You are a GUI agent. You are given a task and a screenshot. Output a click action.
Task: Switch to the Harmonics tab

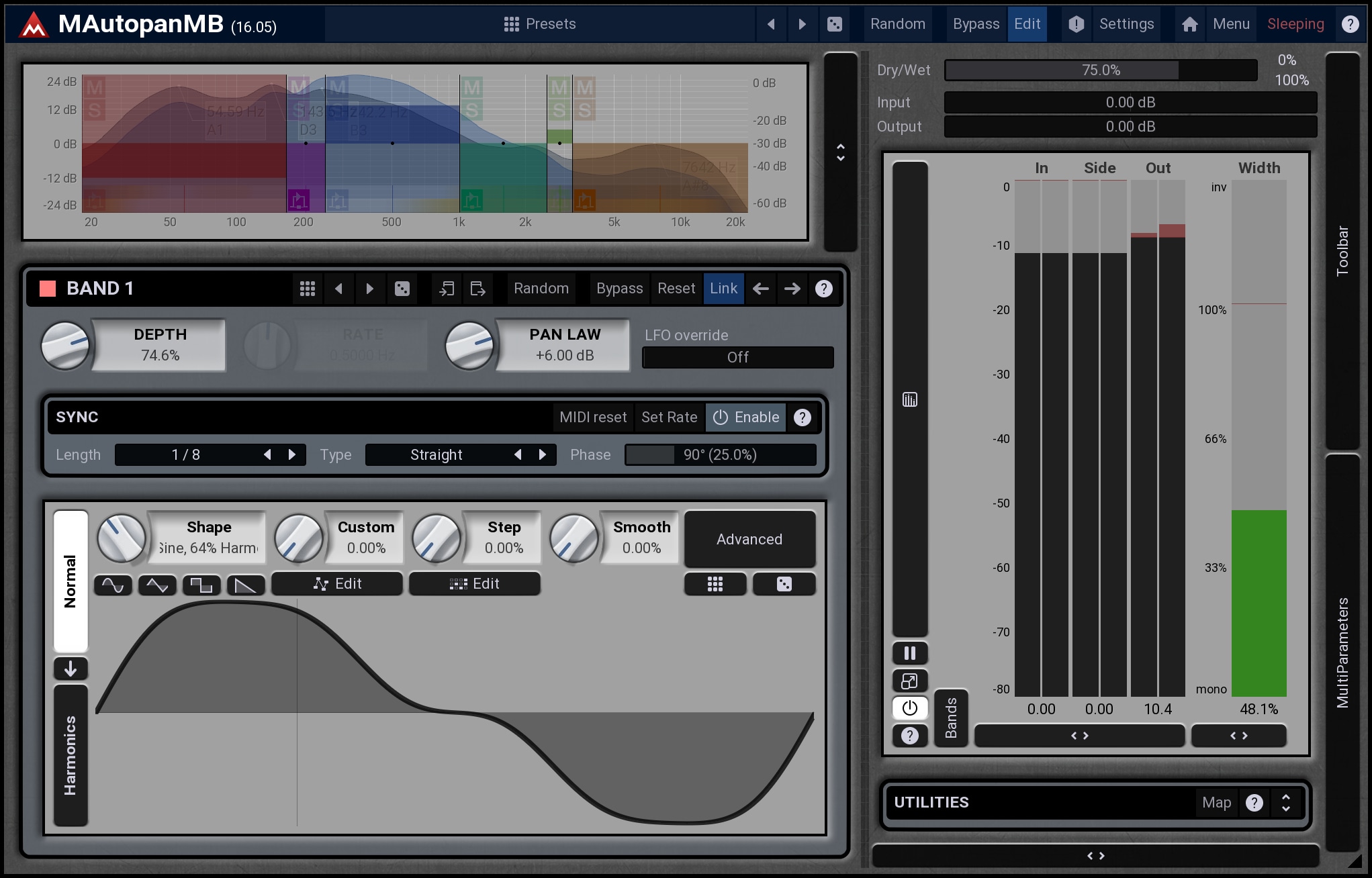point(71,755)
